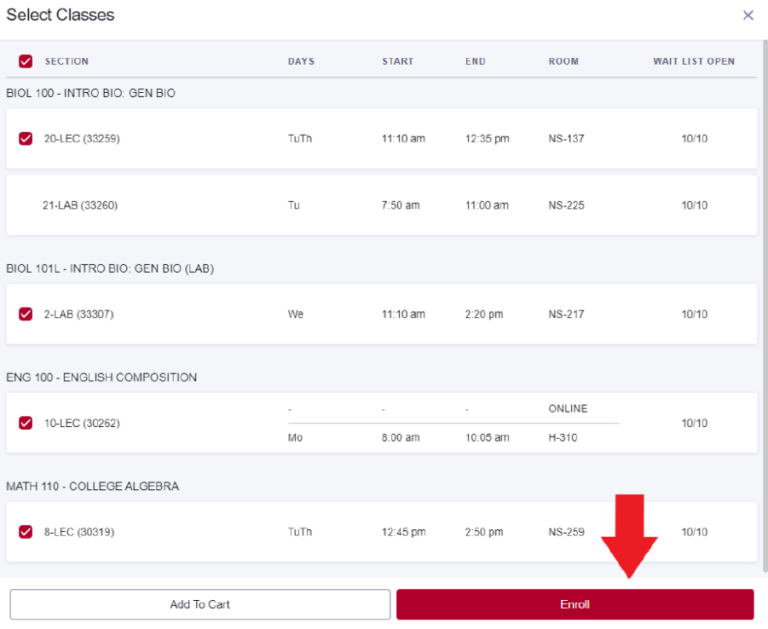This screenshot has width=768, height=629.
Task: Uncheck the 8-LEC (30319) algebra section
Action: tap(26, 532)
